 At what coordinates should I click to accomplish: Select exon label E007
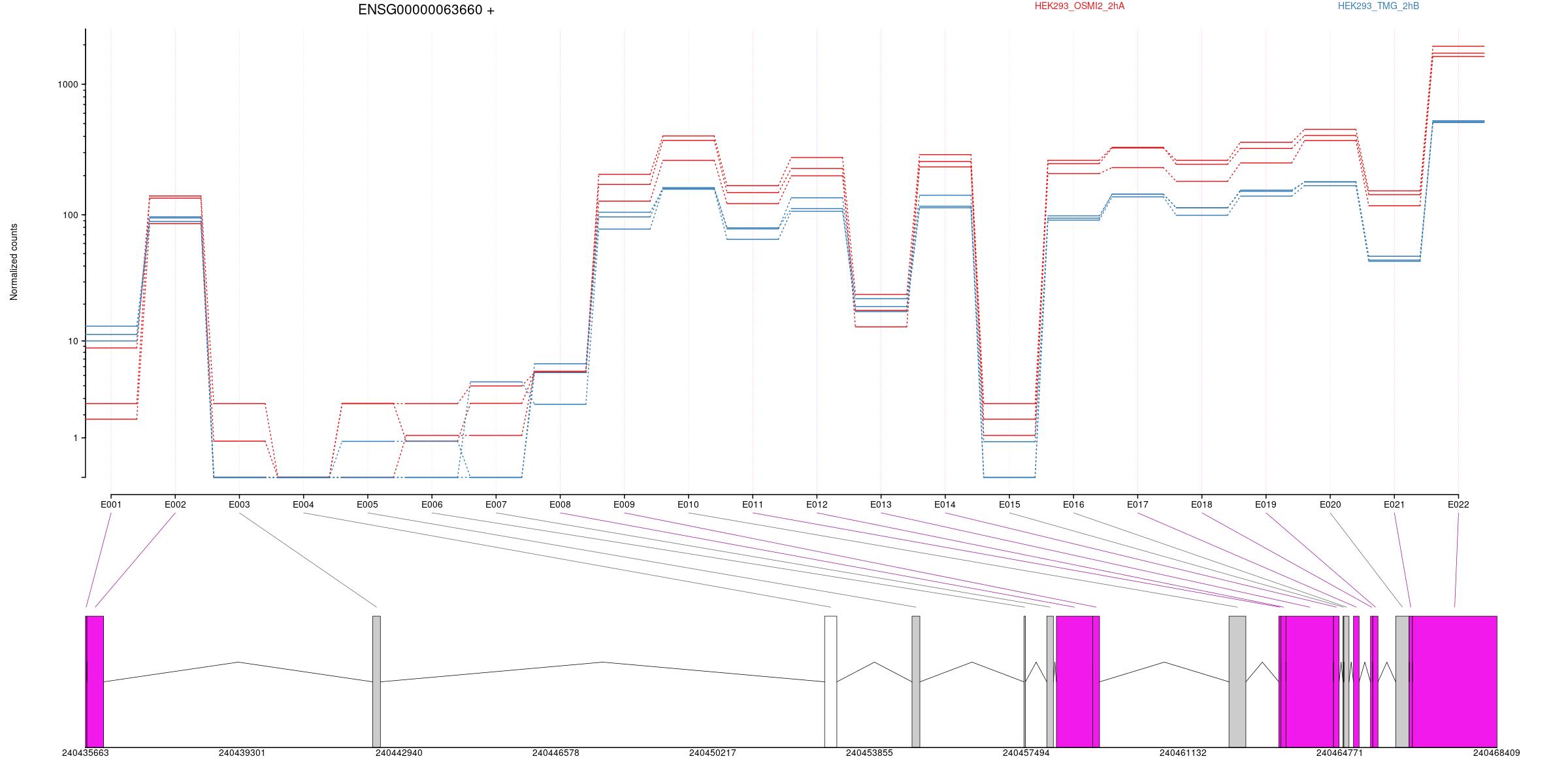(496, 504)
